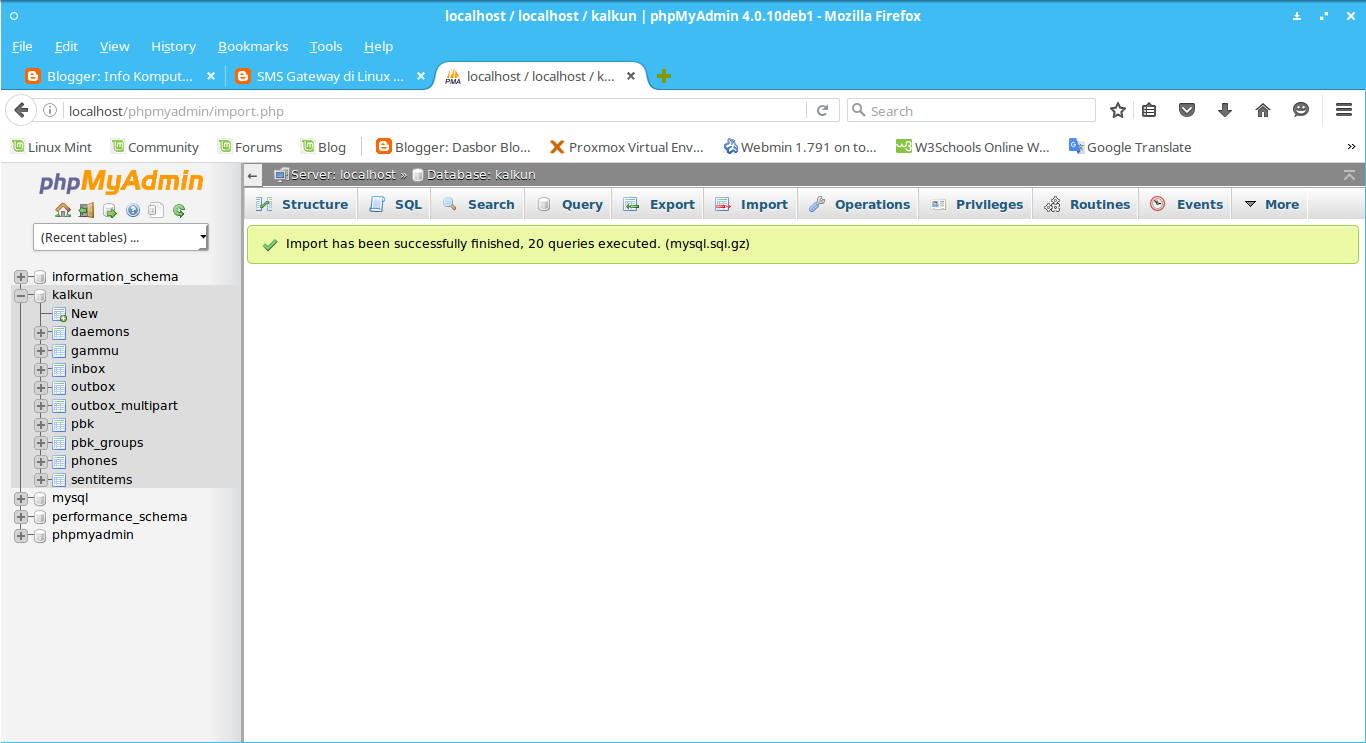
Task: Open Proxmox Virtual Environment bookmark
Action: (627, 147)
